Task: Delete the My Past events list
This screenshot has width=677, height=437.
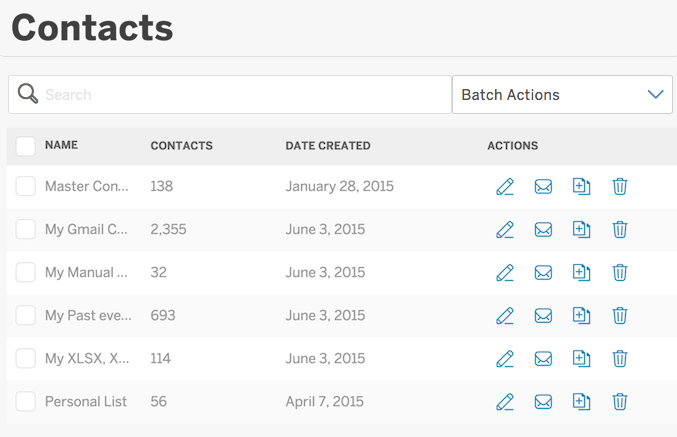Action: tap(620, 316)
